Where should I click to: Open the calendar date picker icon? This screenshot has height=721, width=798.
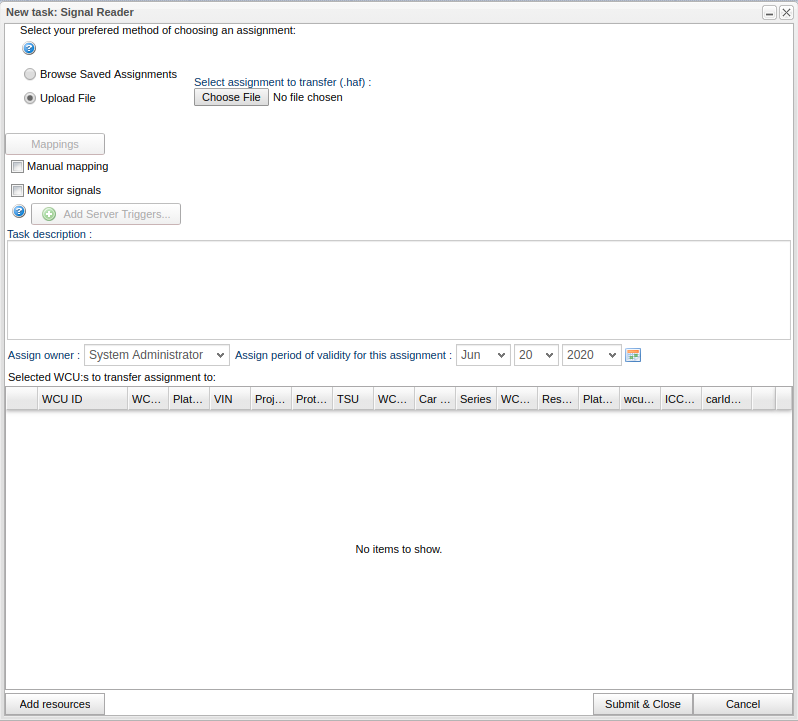632,355
